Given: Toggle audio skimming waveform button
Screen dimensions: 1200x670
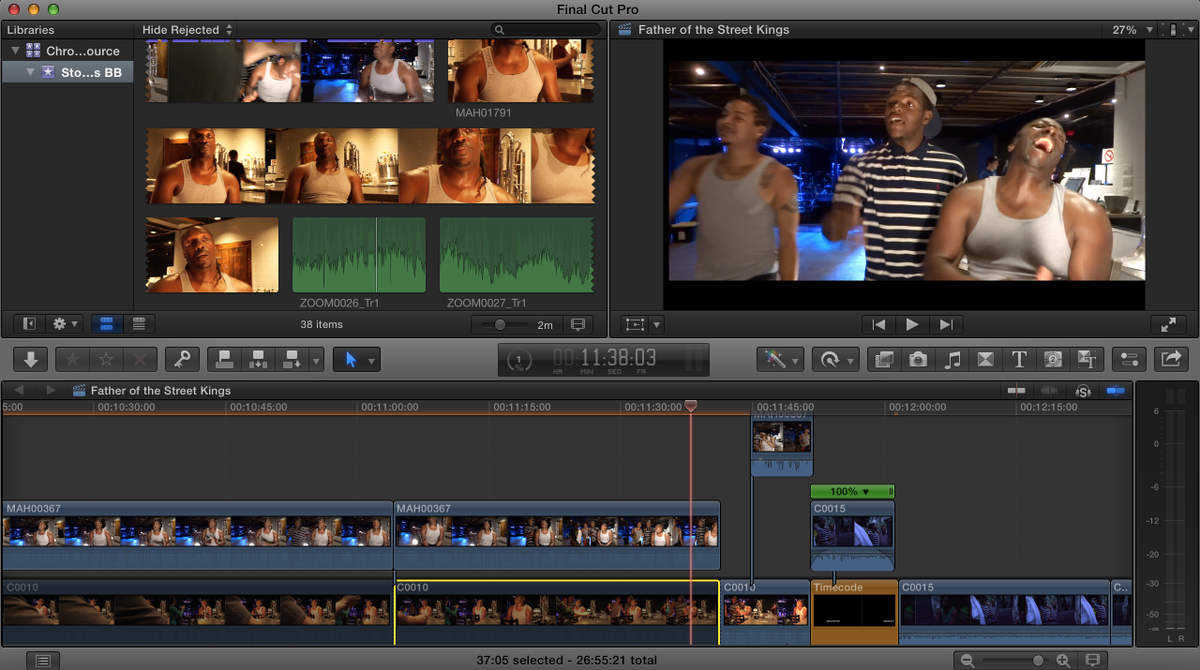Looking at the screenshot, I should (x=1049, y=390).
